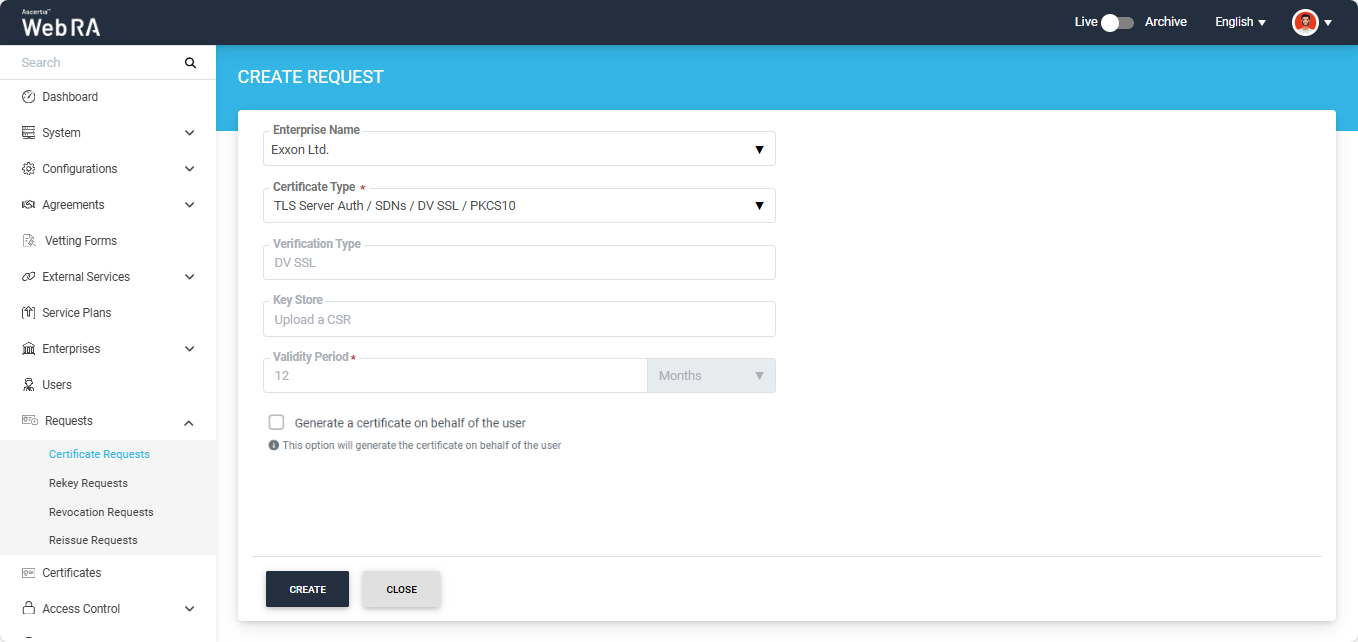Click the Agreements handshake icon
This screenshot has height=642, width=1358.
coord(28,205)
